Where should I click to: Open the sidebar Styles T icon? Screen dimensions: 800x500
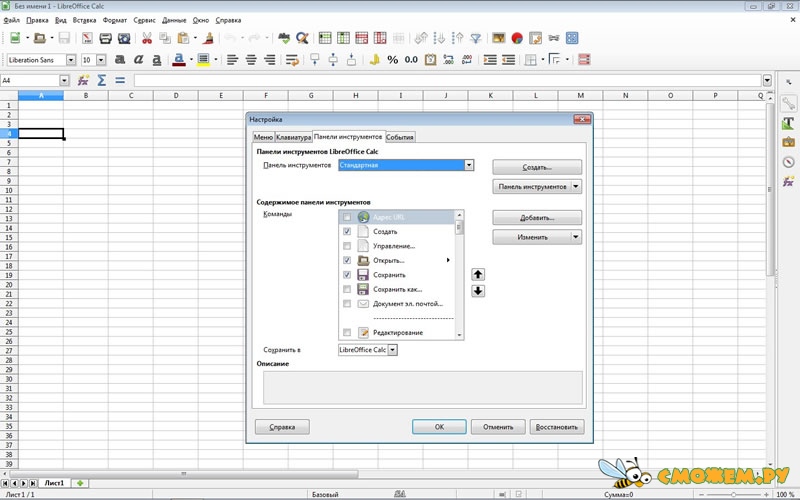pos(788,123)
